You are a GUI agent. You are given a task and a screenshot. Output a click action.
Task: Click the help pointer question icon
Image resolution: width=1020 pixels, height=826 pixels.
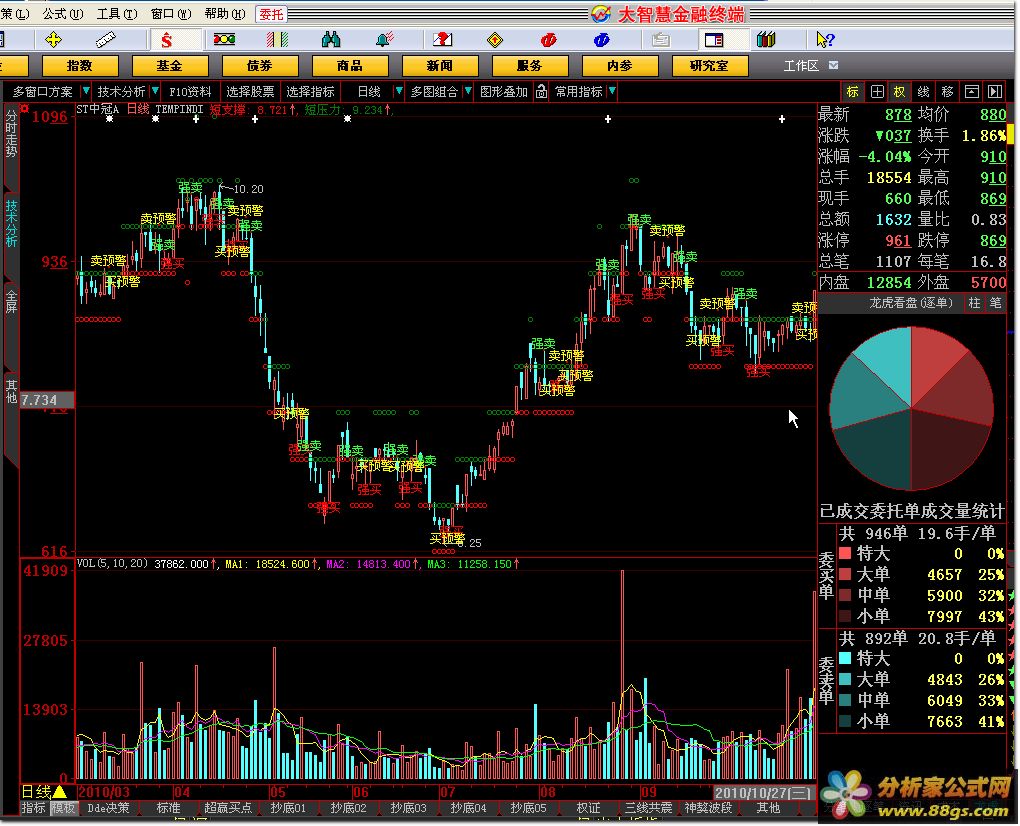click(825, 40)
